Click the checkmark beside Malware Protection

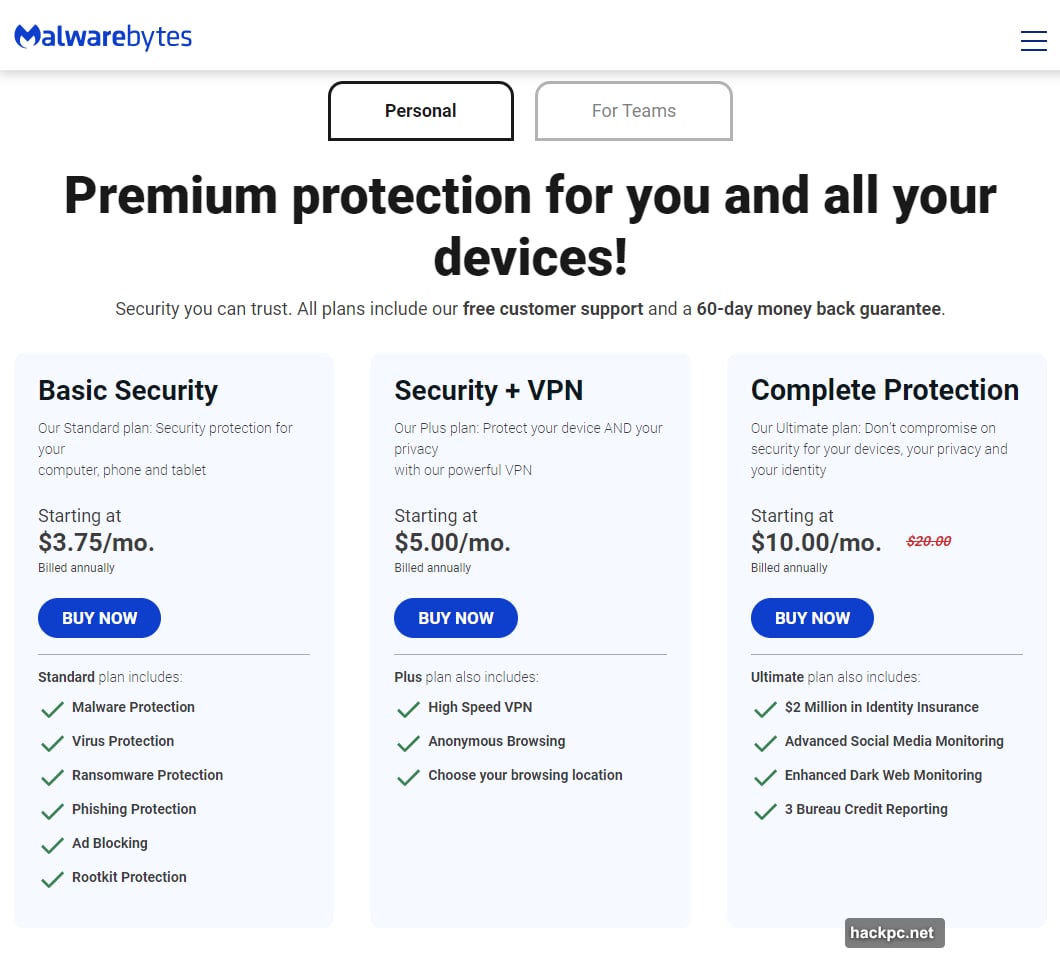pyautogui.click(x=52, y=707)
